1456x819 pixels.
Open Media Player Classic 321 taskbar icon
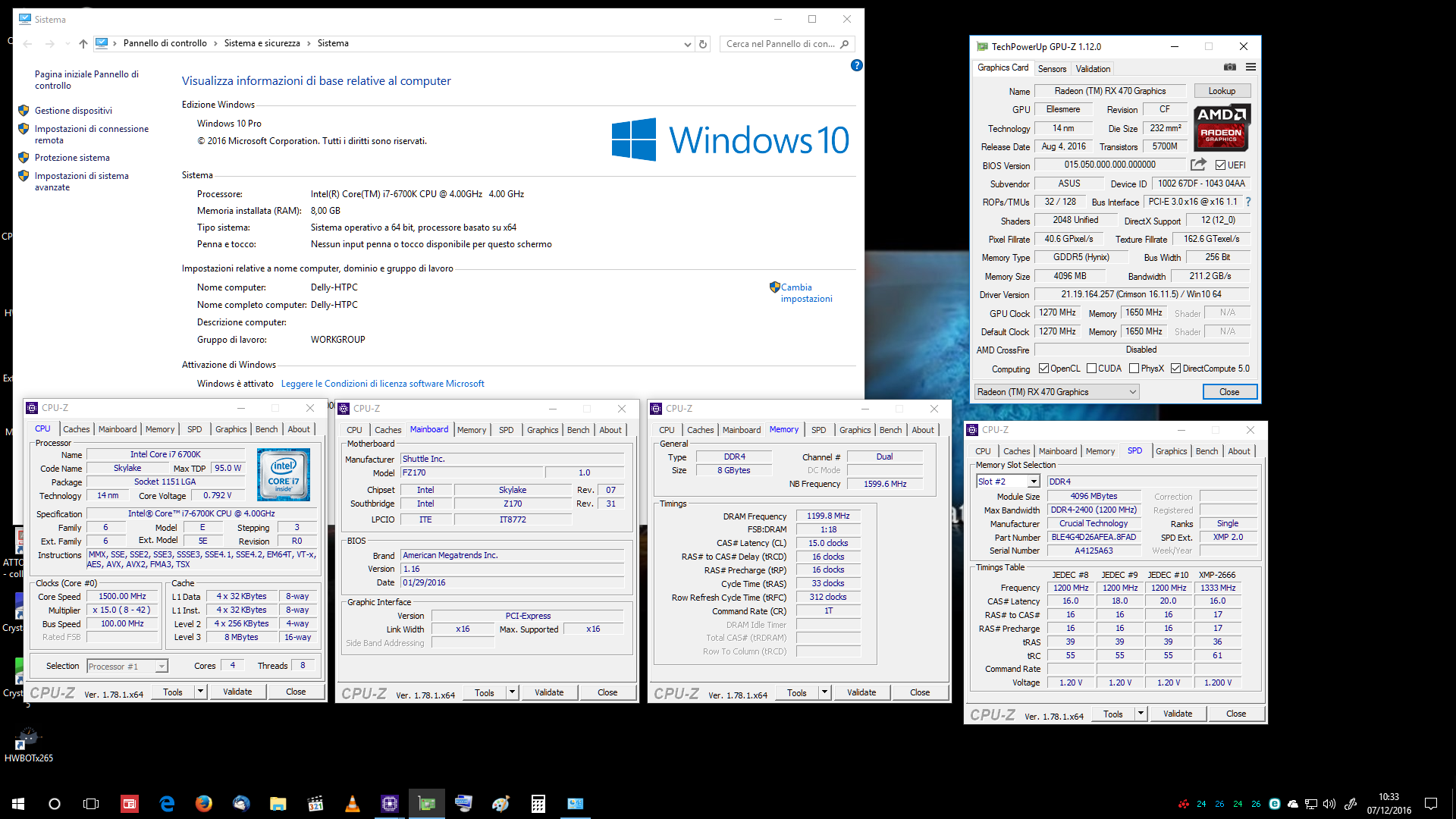(x=315, y=804)
